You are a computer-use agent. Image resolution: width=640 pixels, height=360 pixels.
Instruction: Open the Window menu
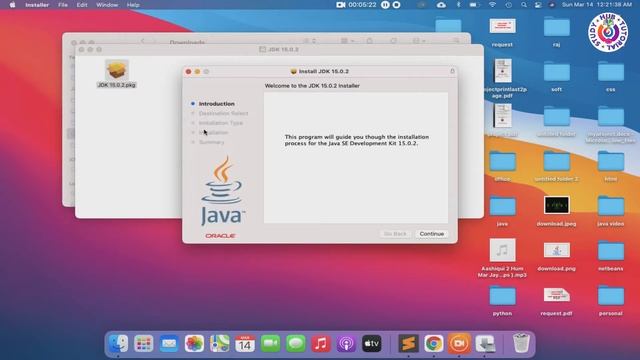[107, 5]
